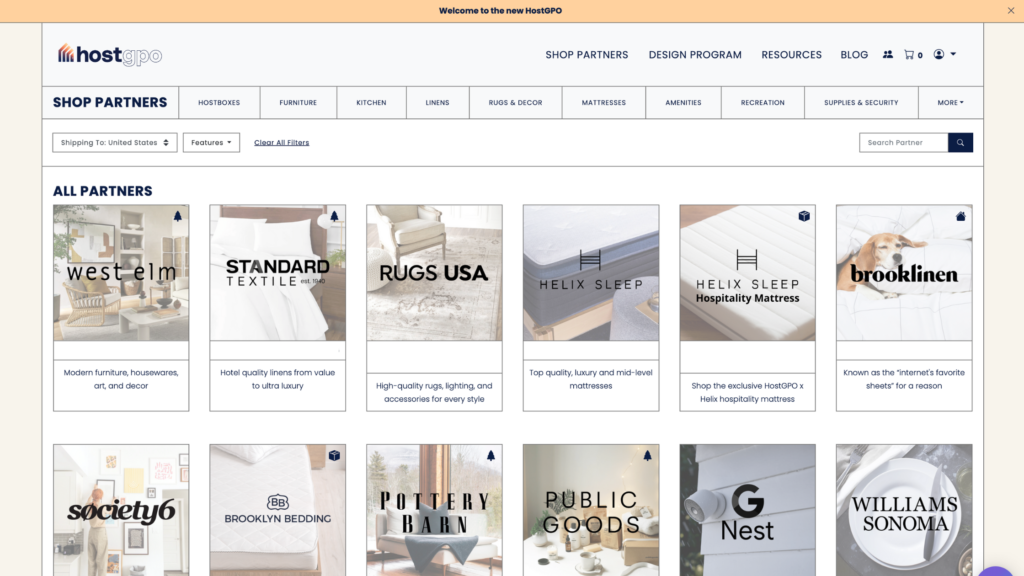Select the Rugs & Decor category tab
Screen dimensions: 1024x576
515,103
